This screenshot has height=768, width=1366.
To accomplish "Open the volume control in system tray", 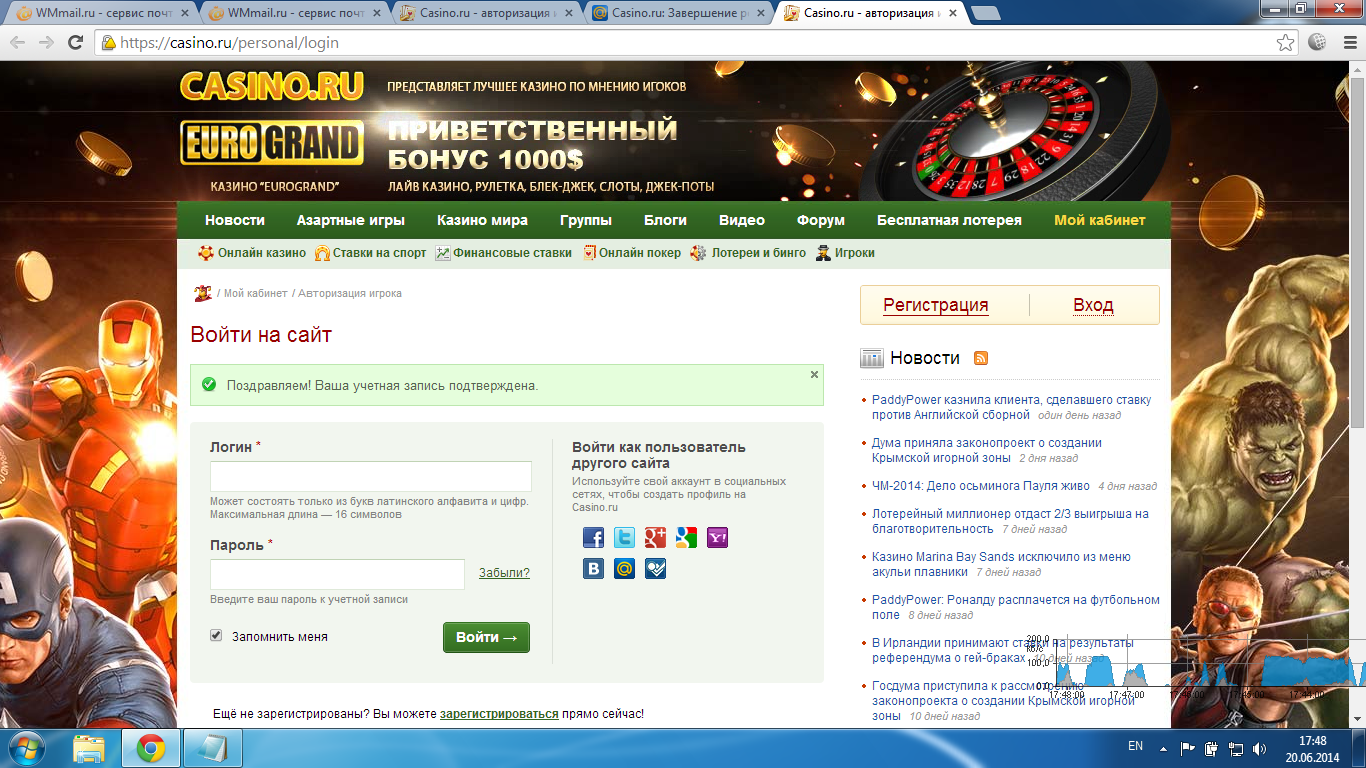I will tap(1261, 748).
